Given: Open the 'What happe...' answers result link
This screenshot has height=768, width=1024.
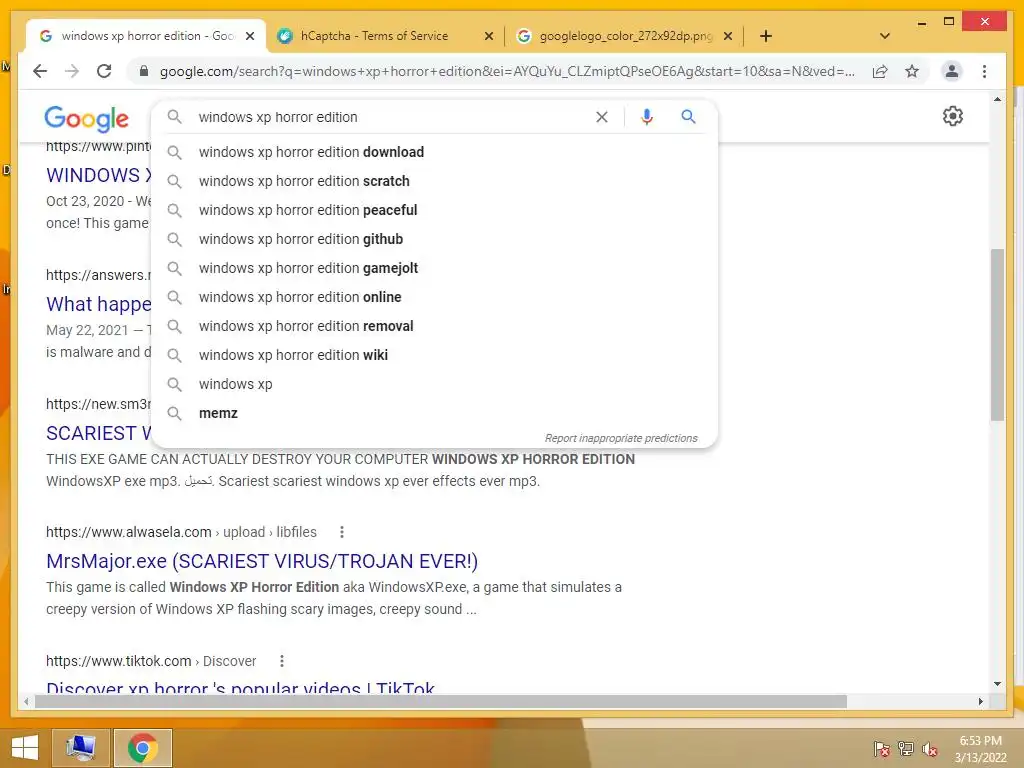Looking at the screenshot, I should point(99,304).
